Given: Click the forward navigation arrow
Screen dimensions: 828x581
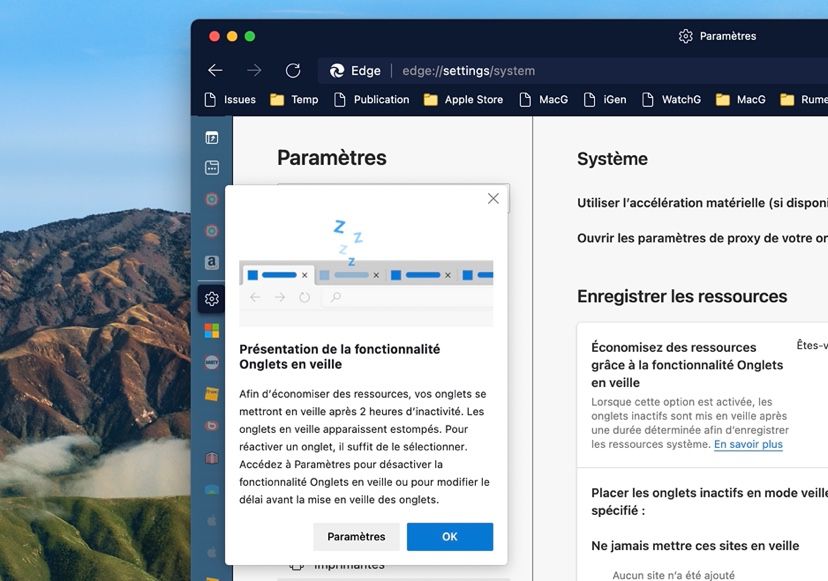Looking at the screenshot, I should 253,70.
